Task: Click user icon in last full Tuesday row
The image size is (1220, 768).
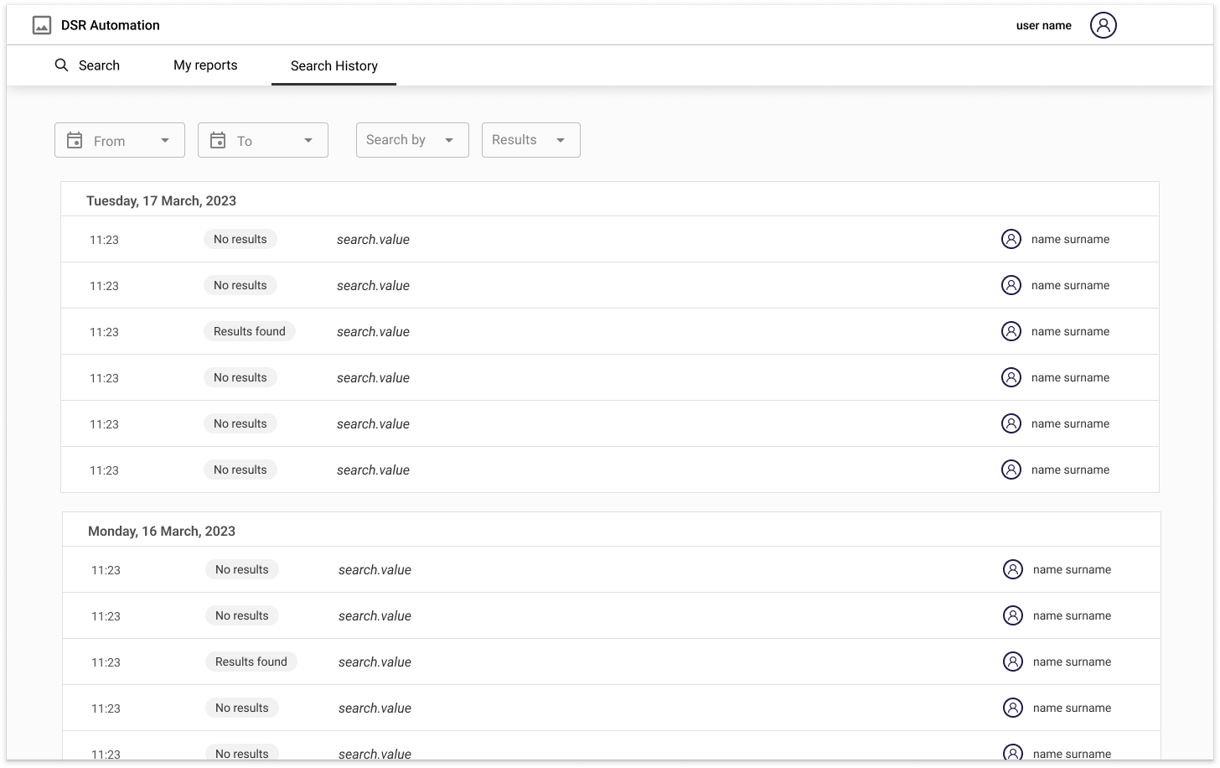Action: (1011, 469)
